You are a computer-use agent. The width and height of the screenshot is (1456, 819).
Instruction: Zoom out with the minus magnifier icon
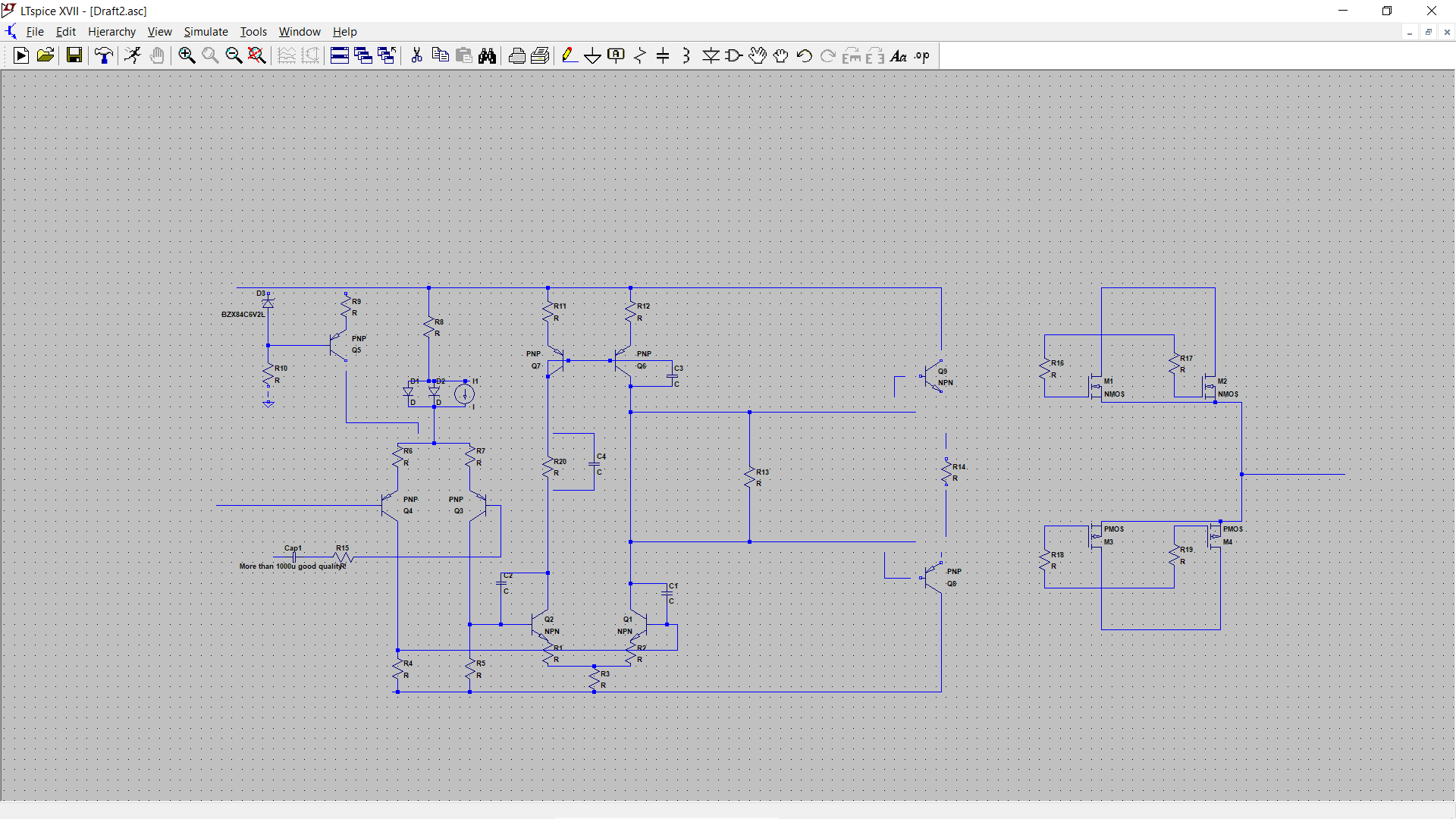pos(234,55)
